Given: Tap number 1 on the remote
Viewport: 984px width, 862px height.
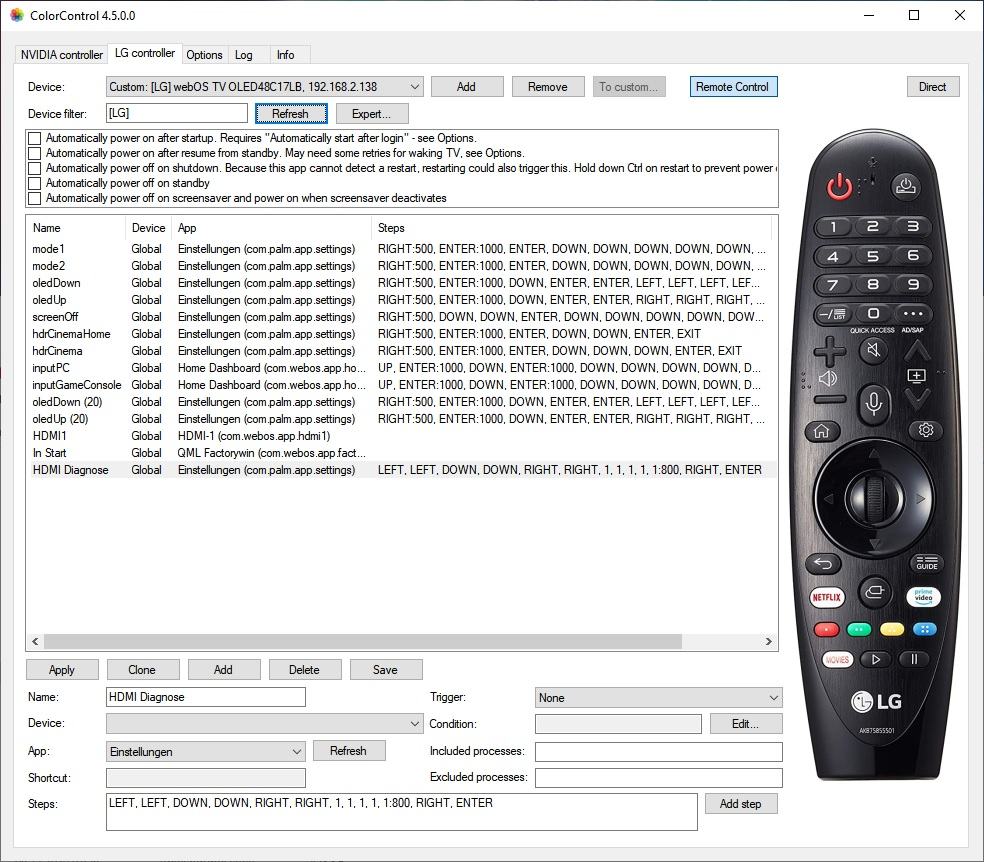Looking at the screenshot, I should [x=833, y=226].
